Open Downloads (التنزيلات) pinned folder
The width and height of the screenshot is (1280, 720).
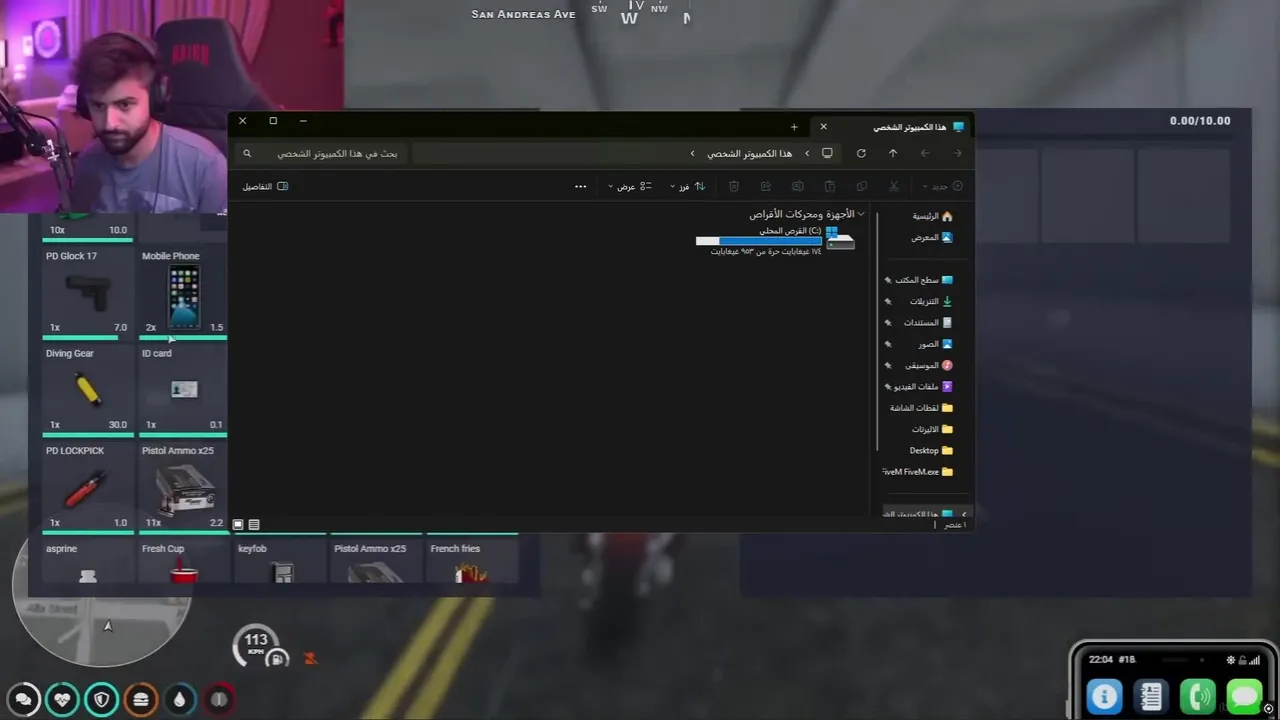[919, 301]
